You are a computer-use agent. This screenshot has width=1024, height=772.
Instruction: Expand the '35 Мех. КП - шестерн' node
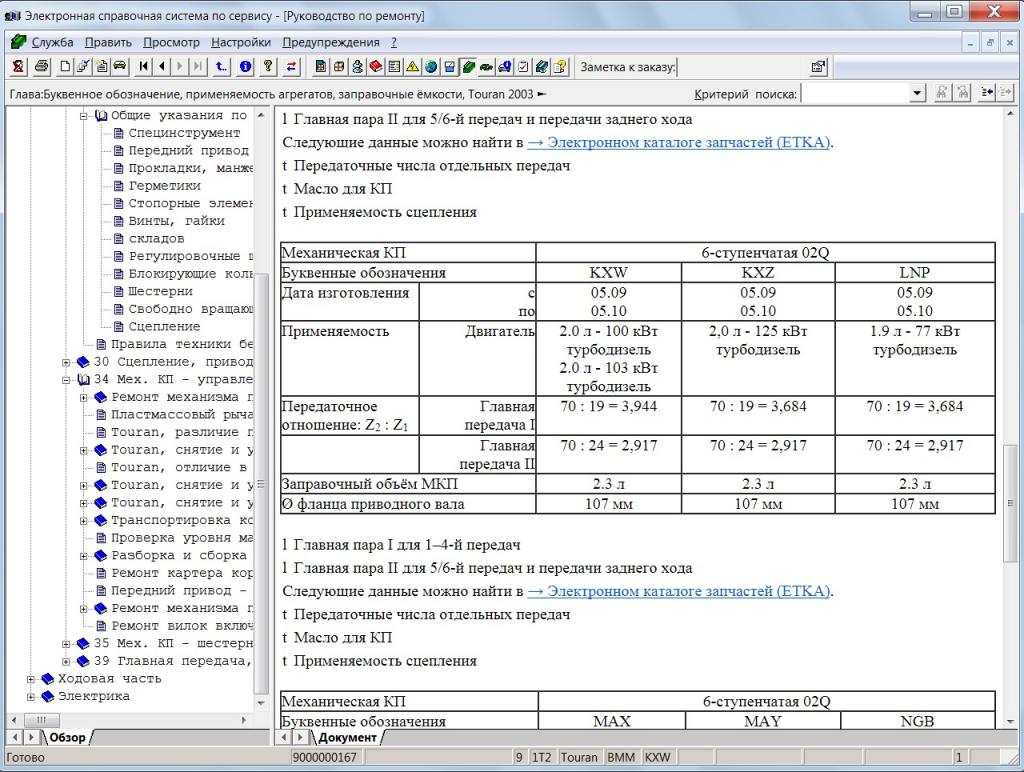66,644
